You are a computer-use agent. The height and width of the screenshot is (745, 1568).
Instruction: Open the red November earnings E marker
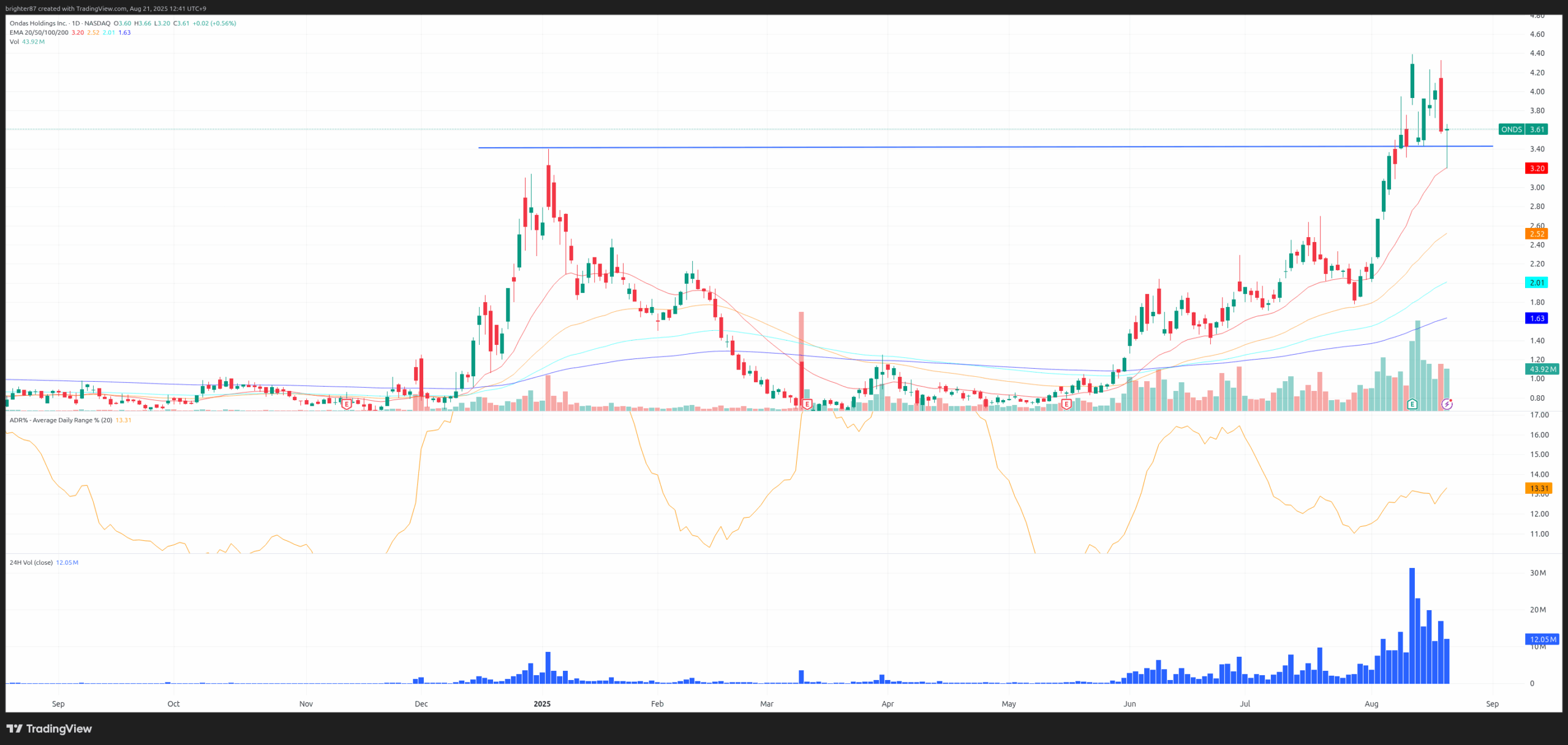347,404
